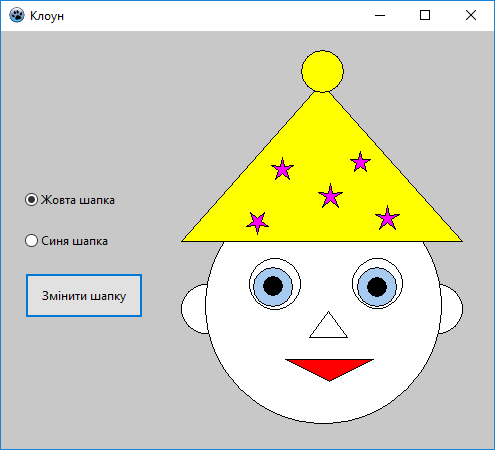The width and height of the screenshot is (495, 450).
Task: Click the clown's right eye pupil
Action: pyautogui.click(x=377, y=286)
